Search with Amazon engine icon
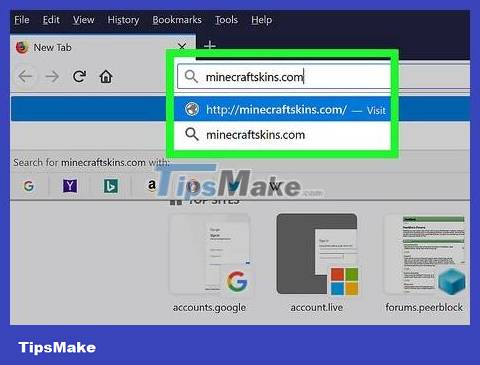Screen dimensions: 480x365 click(x=152, y=184)
